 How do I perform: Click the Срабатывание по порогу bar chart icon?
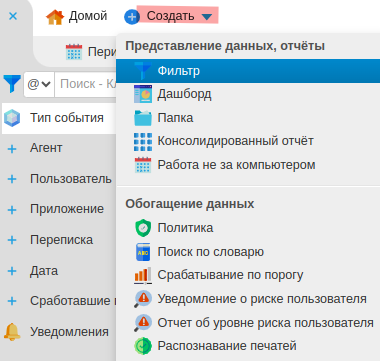pos(143,275)
